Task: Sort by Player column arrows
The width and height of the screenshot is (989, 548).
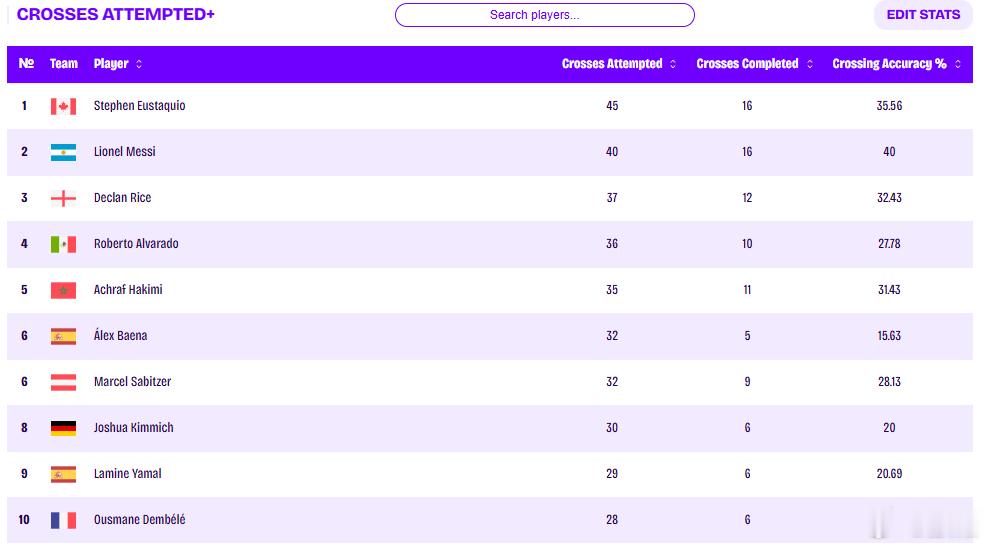Action: [x=139, y=64]
